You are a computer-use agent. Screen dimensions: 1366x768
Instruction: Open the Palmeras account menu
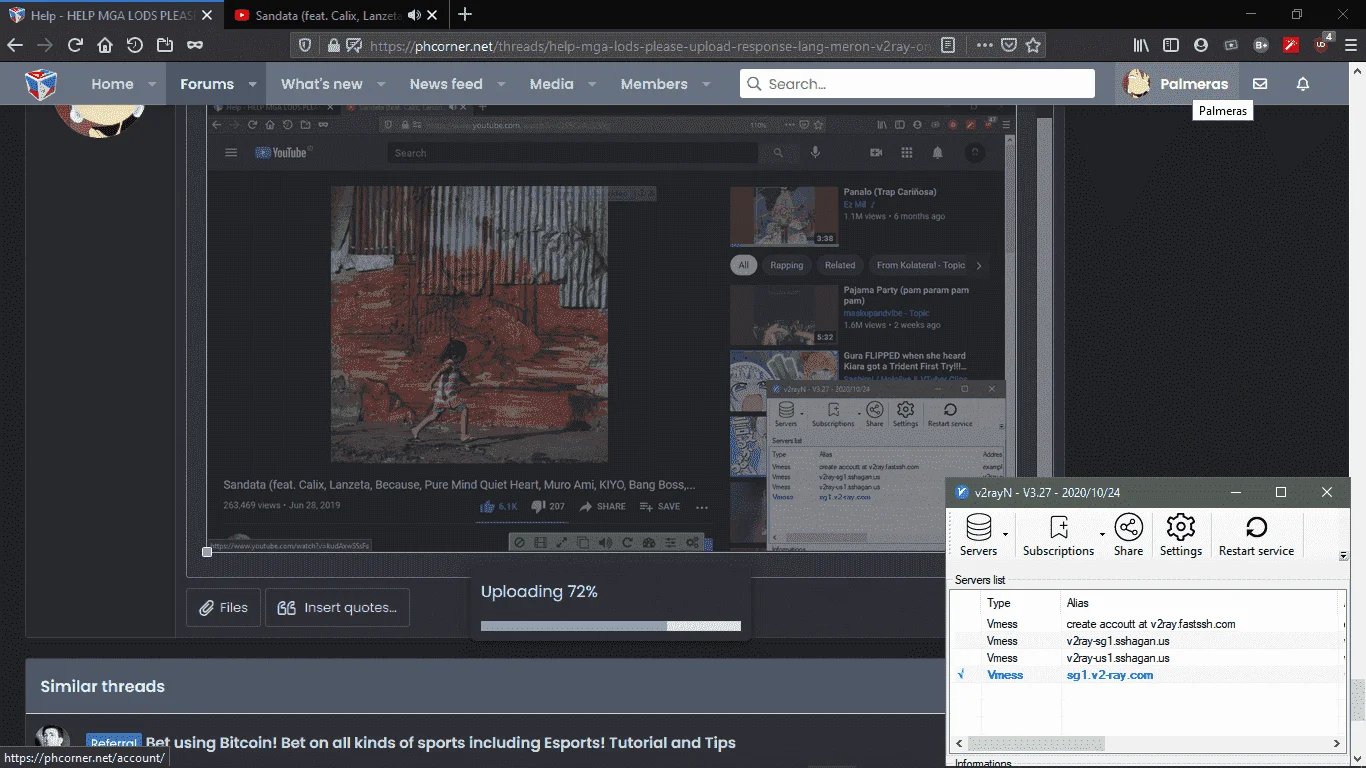click(x=1177, y=84)
